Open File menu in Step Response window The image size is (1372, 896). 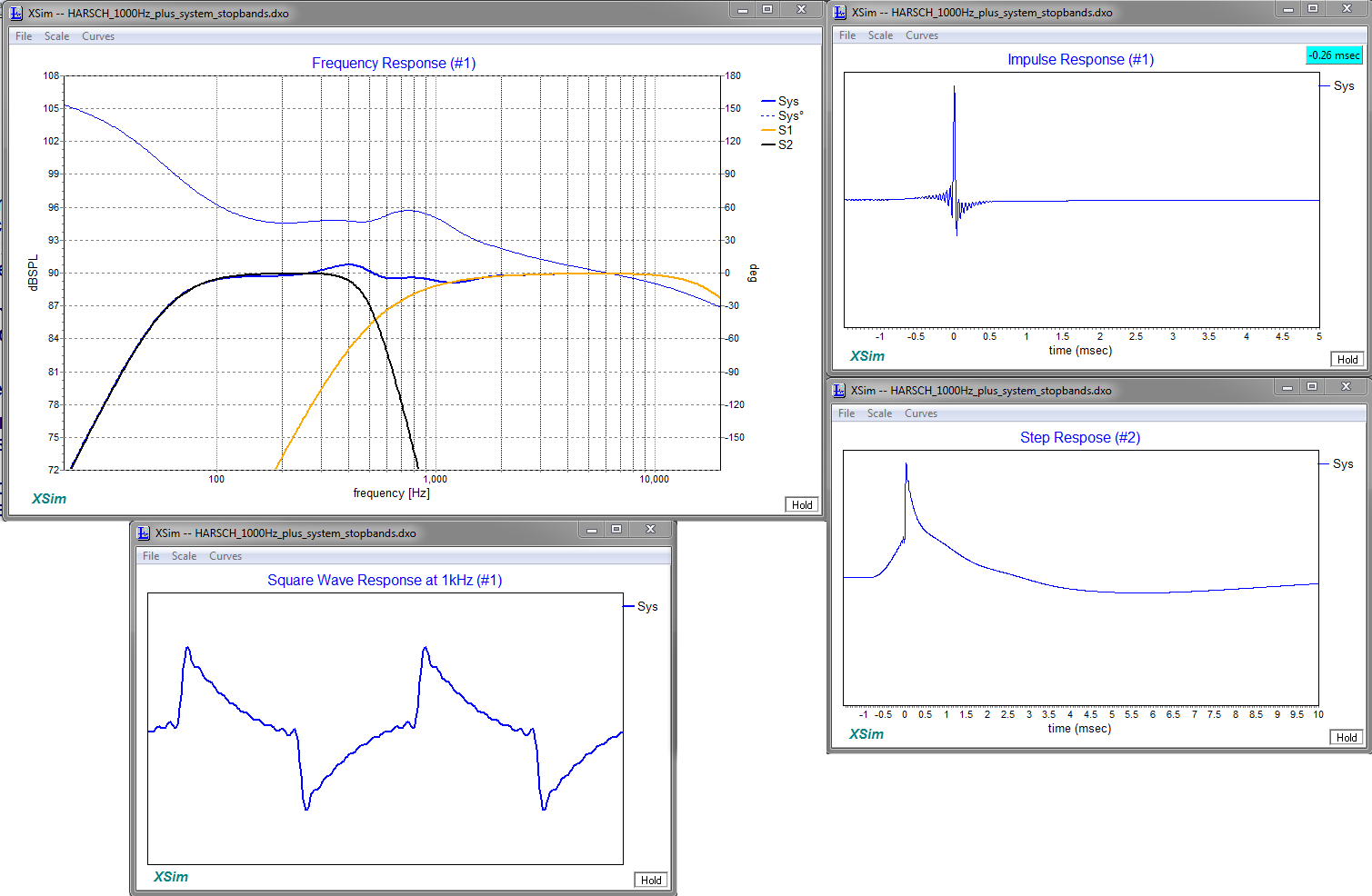coord(846,413)
